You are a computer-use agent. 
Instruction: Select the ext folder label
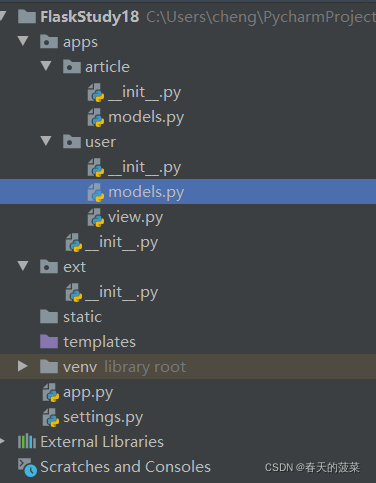75,267
